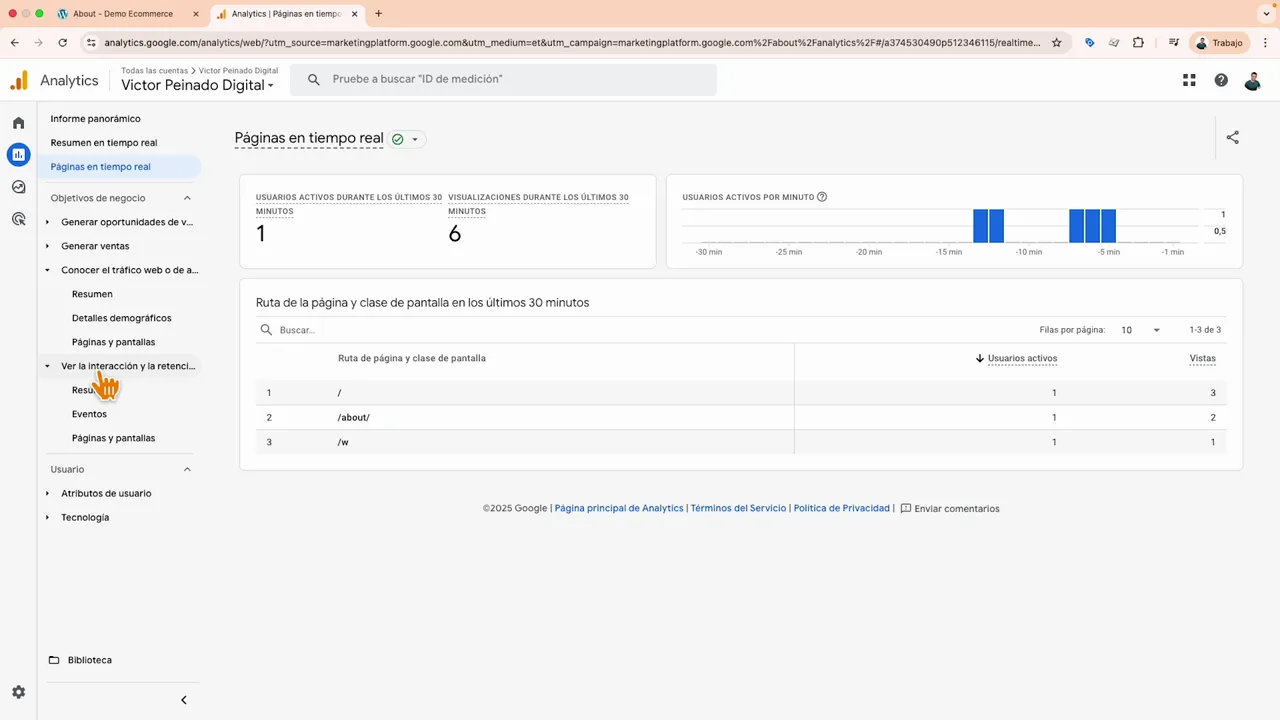This screenshot has width=1280, height=720.
Task: Open the Home section in the navigation rail
Action: pyautogui.click(x=18, y=122)
